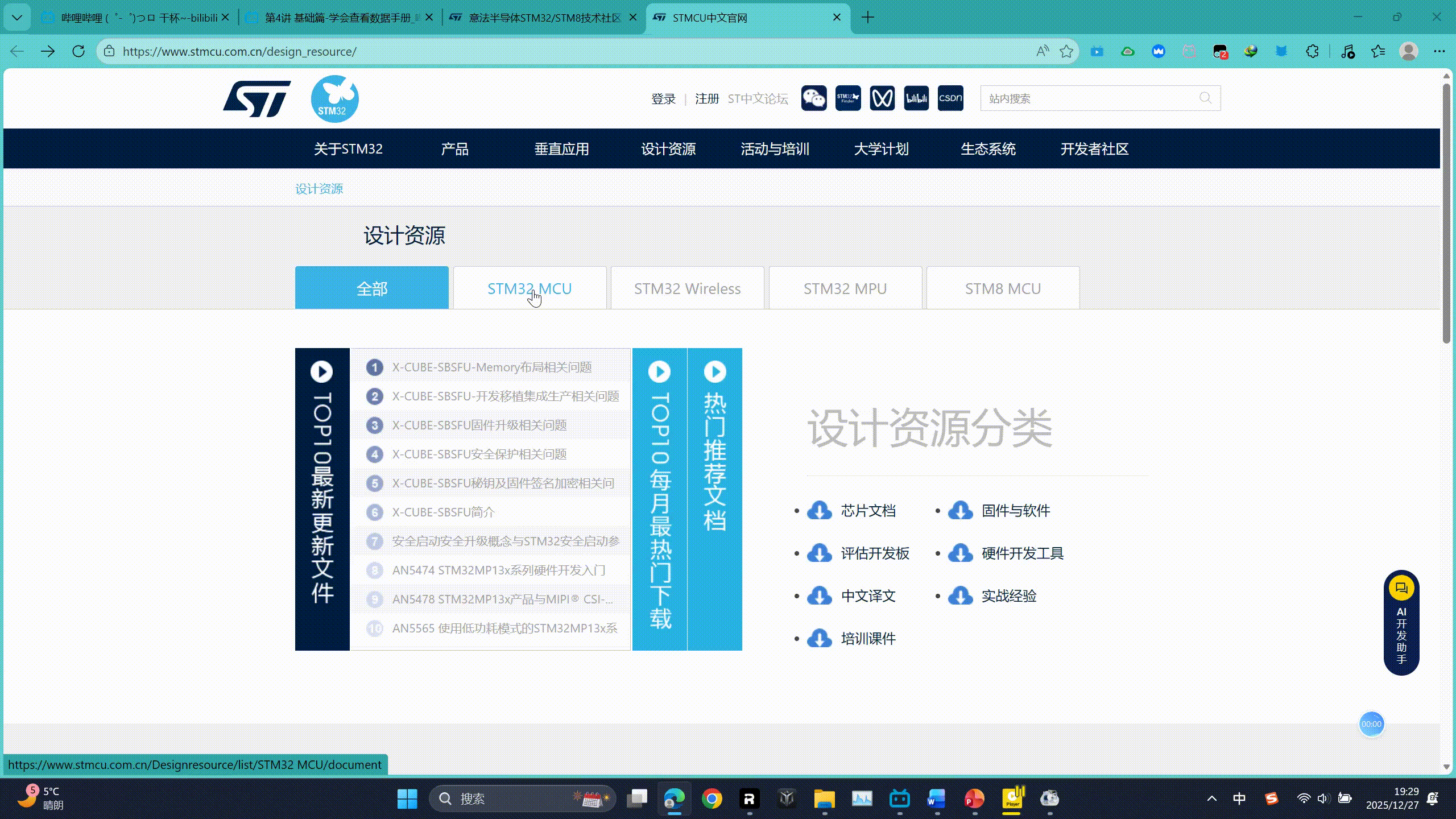
Task: Select the 全部 tab
Action: point(372,288)
